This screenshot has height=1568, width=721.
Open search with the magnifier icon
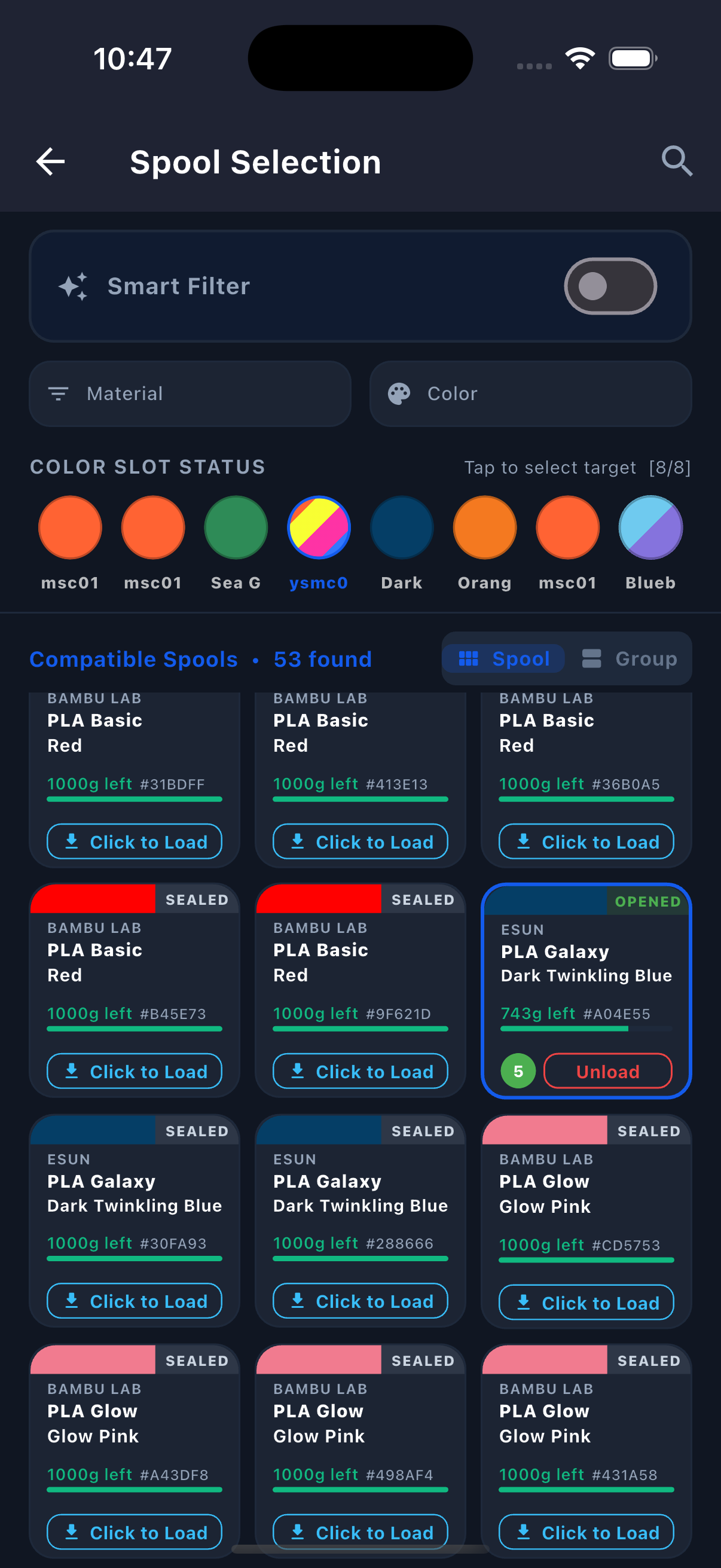coord(677,162)
